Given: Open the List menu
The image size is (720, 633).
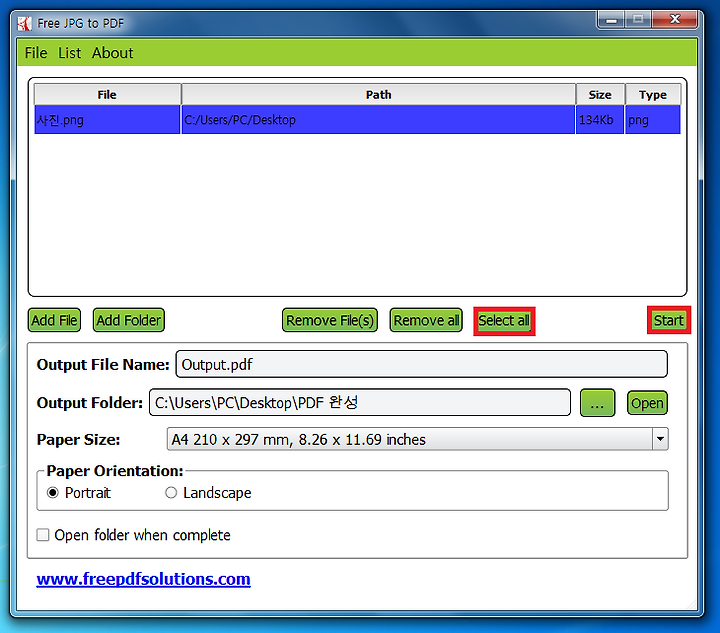Looking at the screenshot, I should 69,53.
